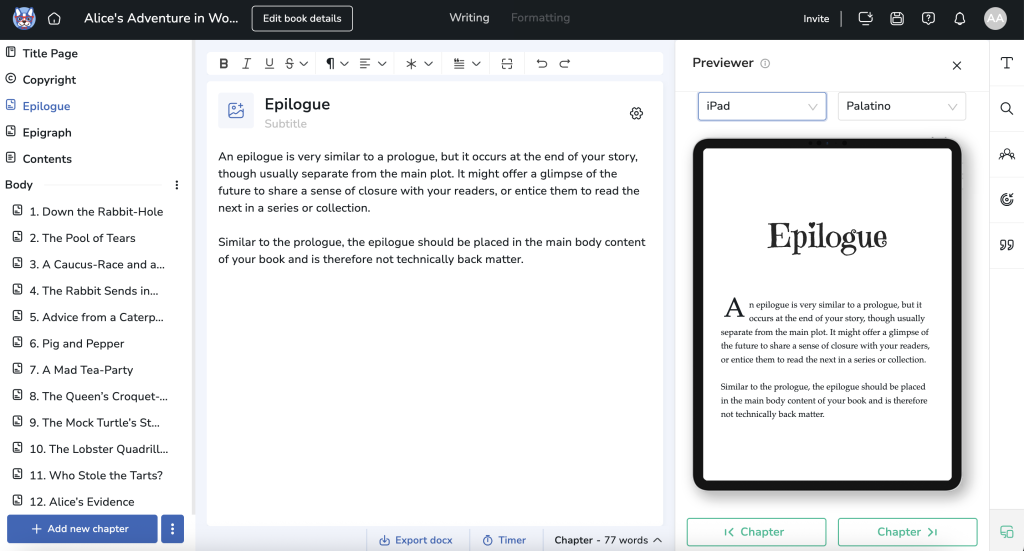Open the notifications bell
1024x551 pixels.
pyautogui.click(x=959, y=18)
